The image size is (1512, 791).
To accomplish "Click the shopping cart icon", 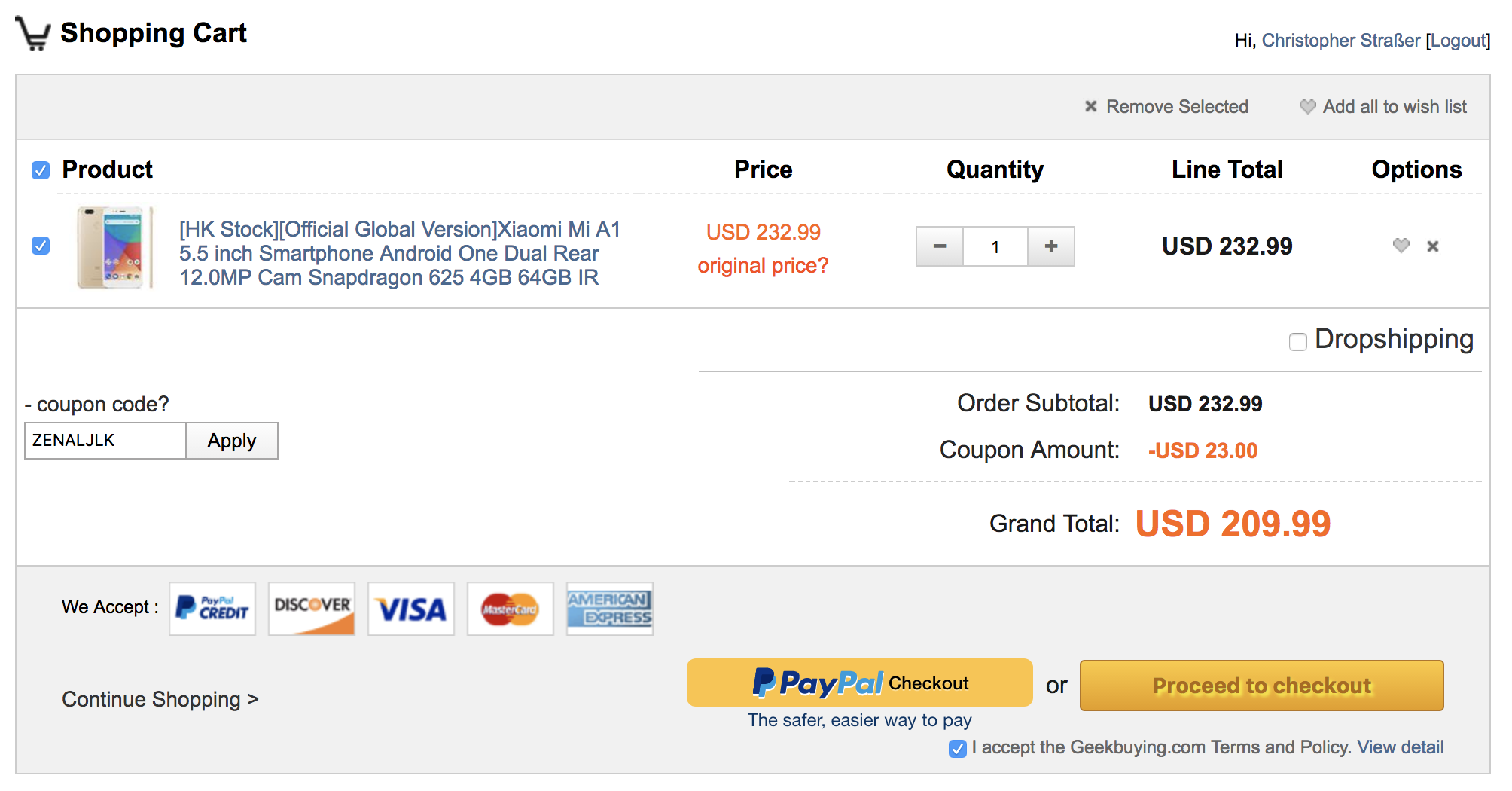I will coord(33,34).
